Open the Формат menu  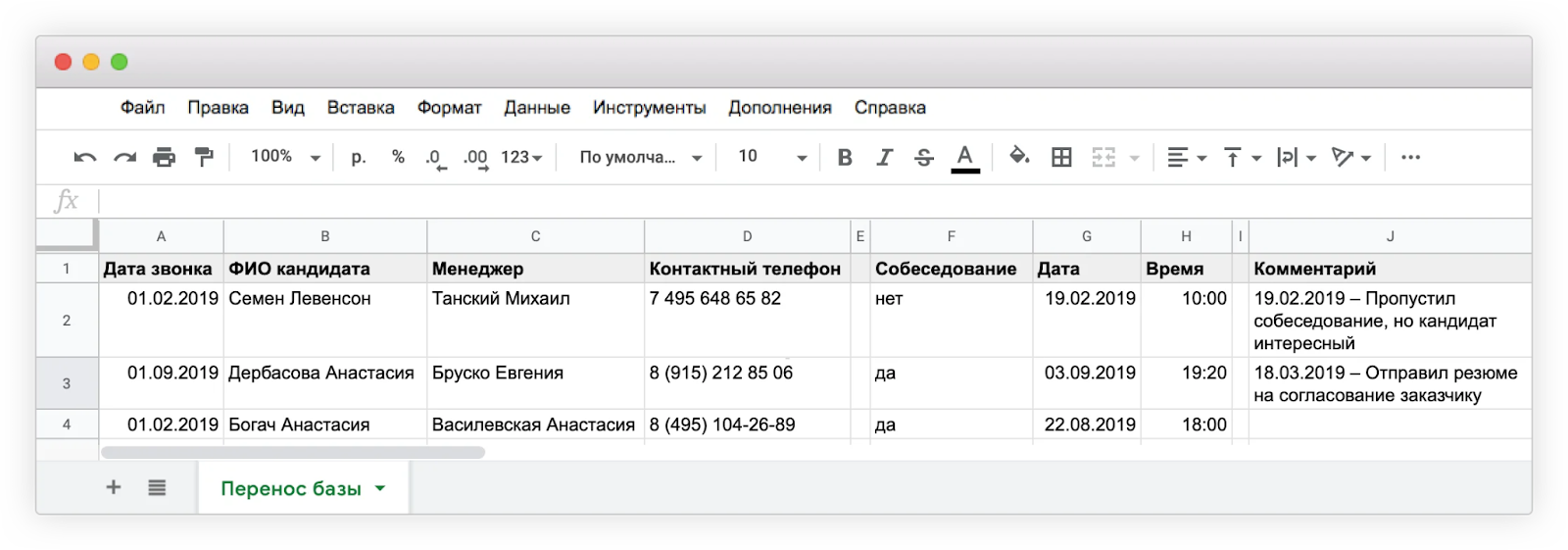449,108
